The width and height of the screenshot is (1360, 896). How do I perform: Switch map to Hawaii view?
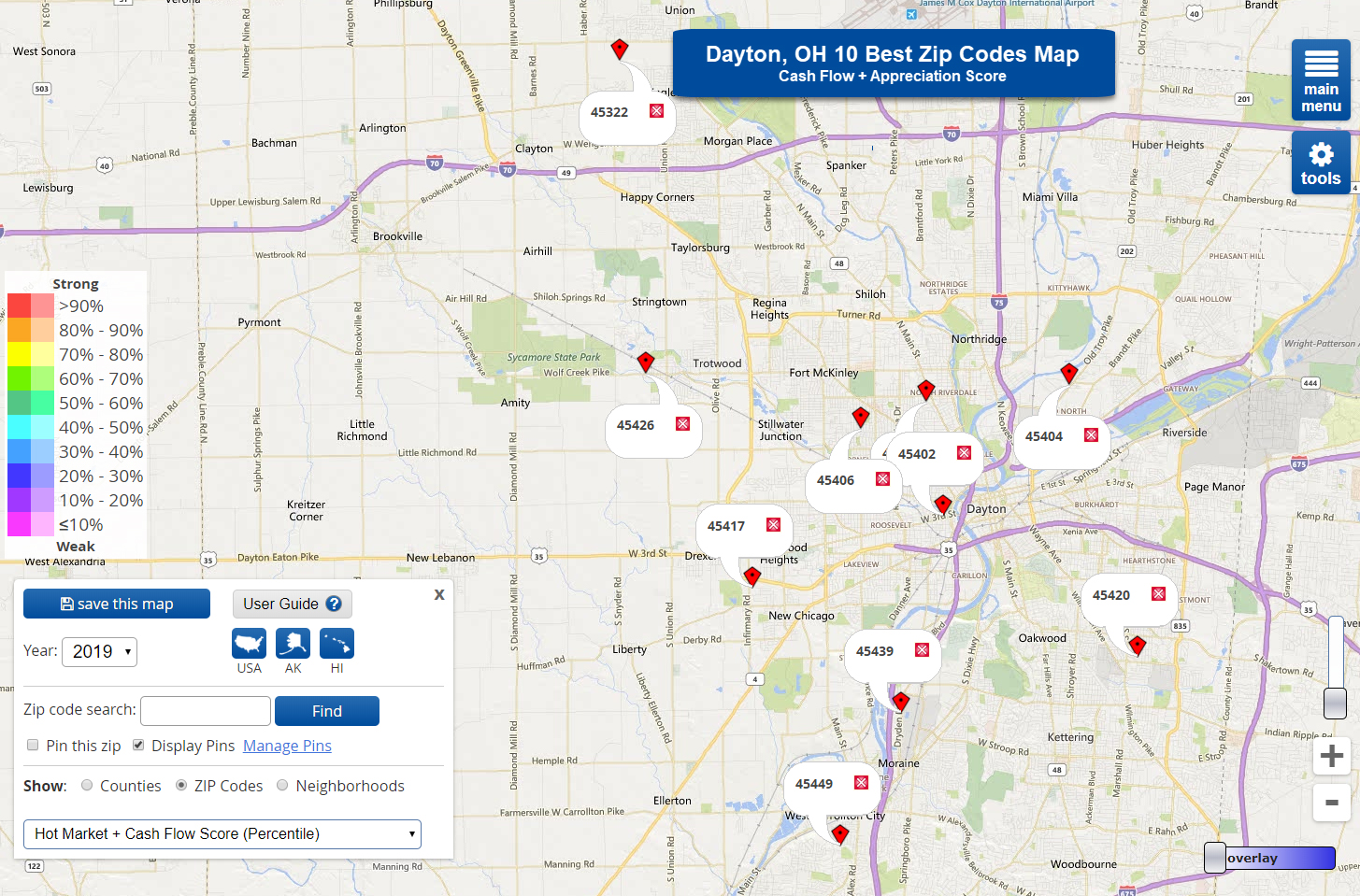tap(337, 644)
